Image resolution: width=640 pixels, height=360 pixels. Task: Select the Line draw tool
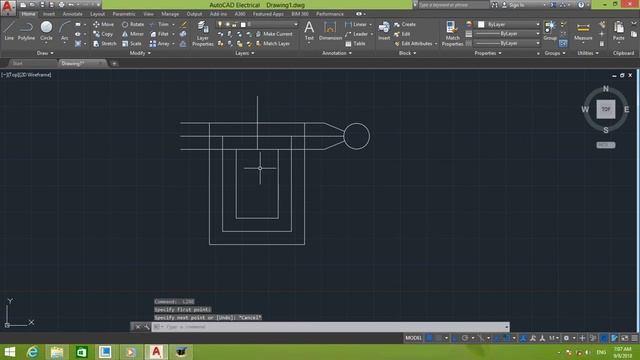[9, 31]
